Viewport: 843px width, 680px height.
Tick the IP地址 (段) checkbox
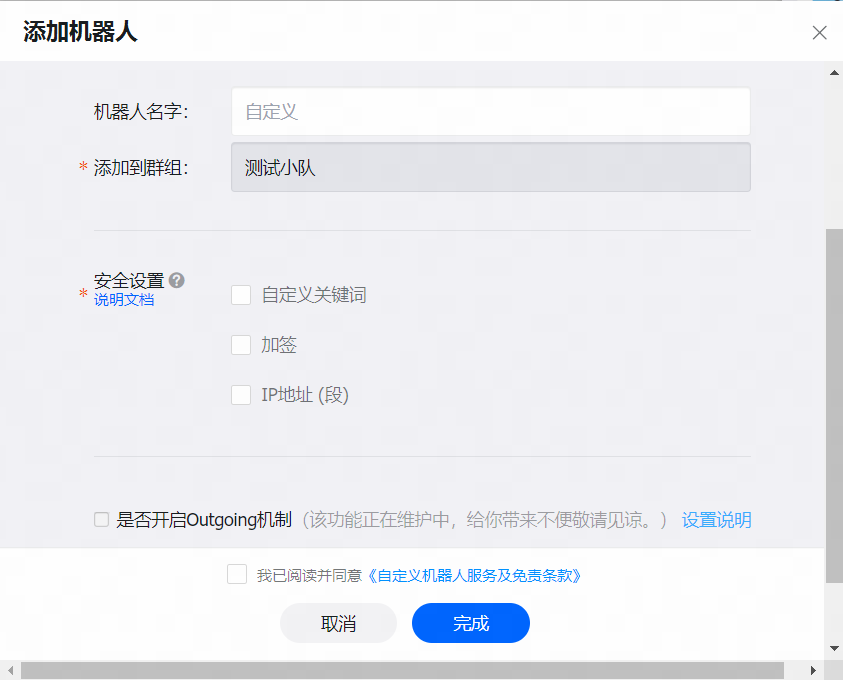[241, 395]
